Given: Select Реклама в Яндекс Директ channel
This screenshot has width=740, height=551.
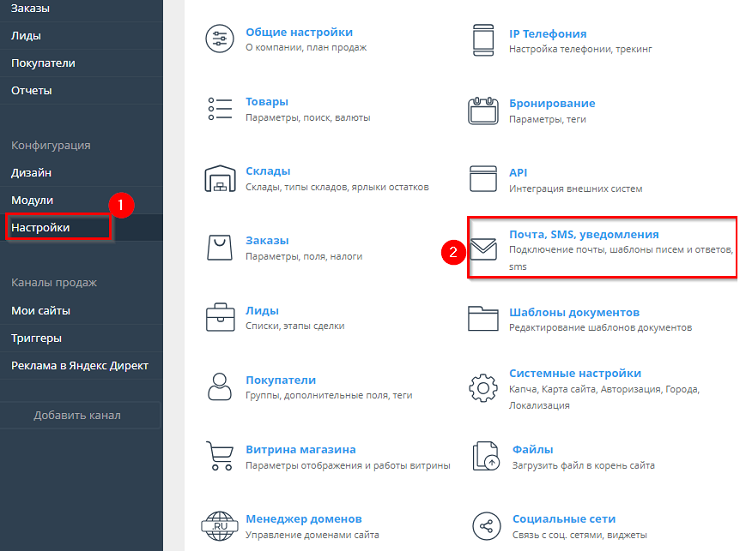Looking at the screenshot, I should pos(80,365).
